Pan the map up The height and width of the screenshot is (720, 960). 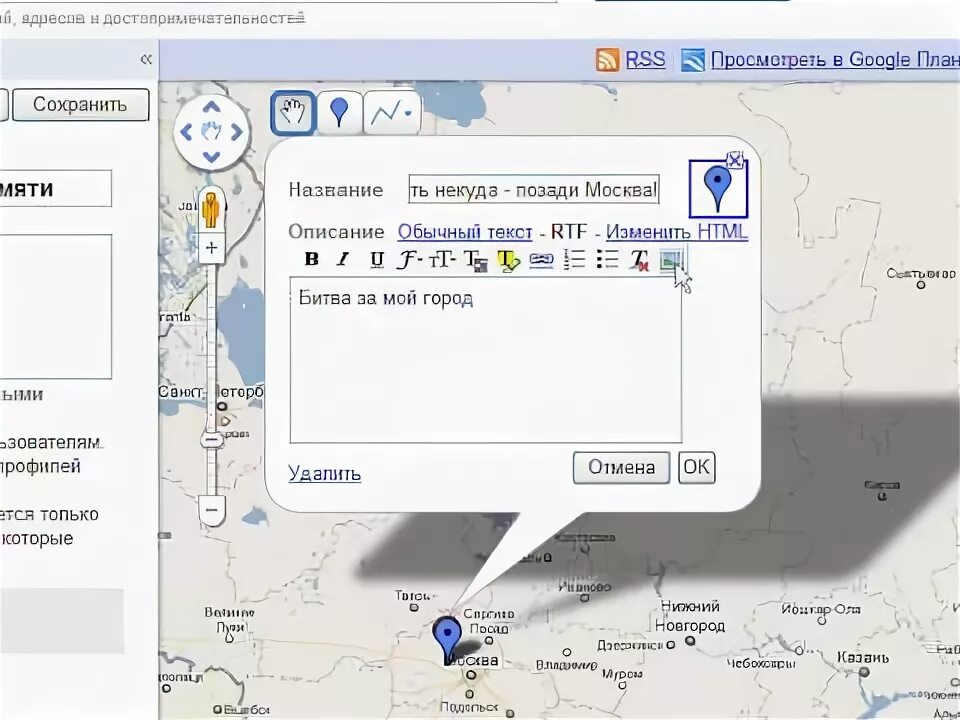pos(211,108)
